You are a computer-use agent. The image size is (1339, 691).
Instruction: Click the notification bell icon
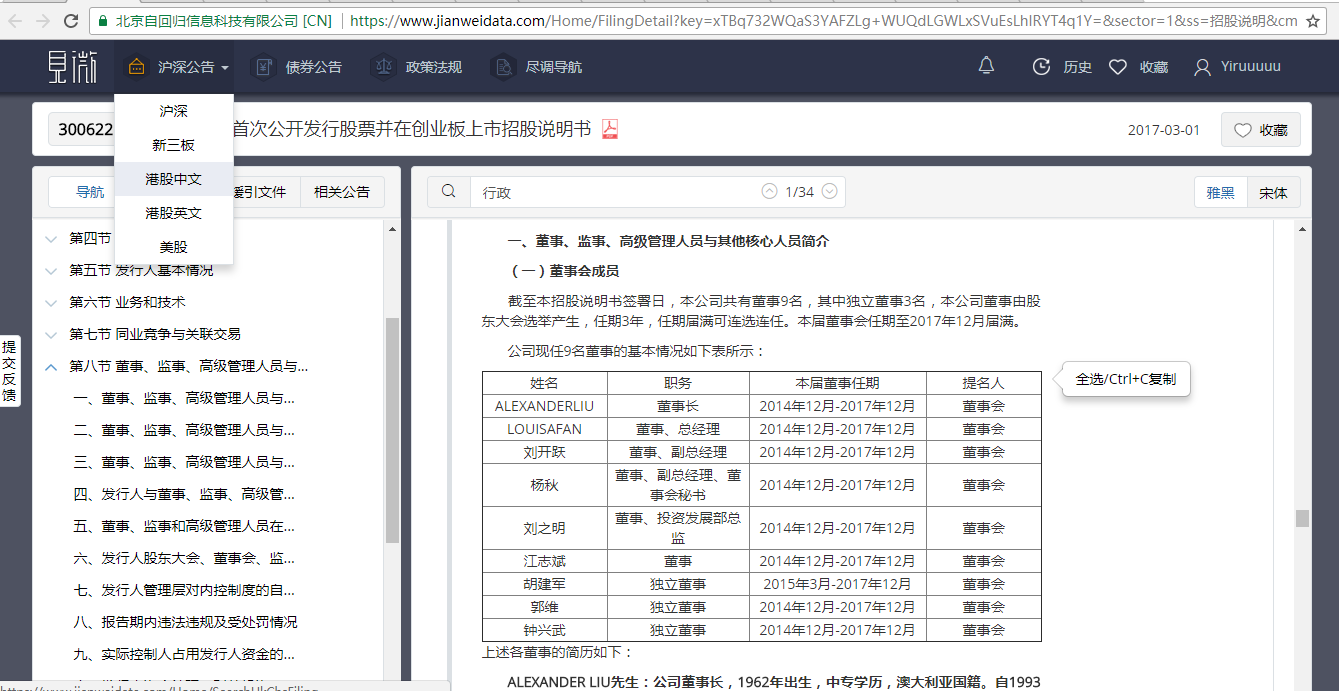click(x=986, y=66)
